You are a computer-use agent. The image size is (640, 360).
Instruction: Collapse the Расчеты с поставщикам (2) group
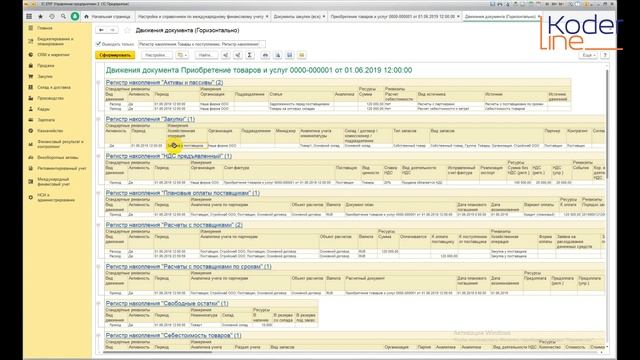pos(98,225)
